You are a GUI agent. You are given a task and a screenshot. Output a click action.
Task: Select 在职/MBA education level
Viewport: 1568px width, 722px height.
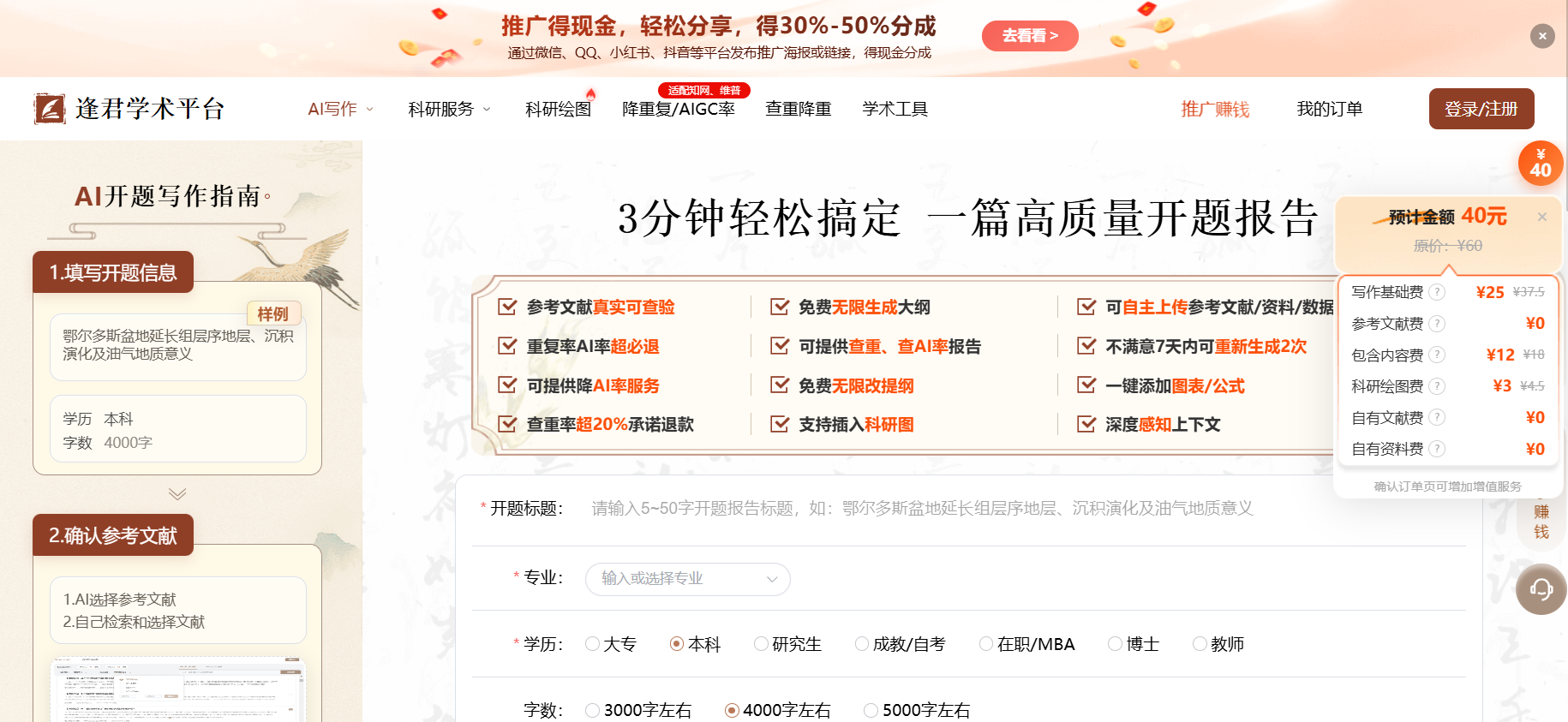tap(1027, 644)
